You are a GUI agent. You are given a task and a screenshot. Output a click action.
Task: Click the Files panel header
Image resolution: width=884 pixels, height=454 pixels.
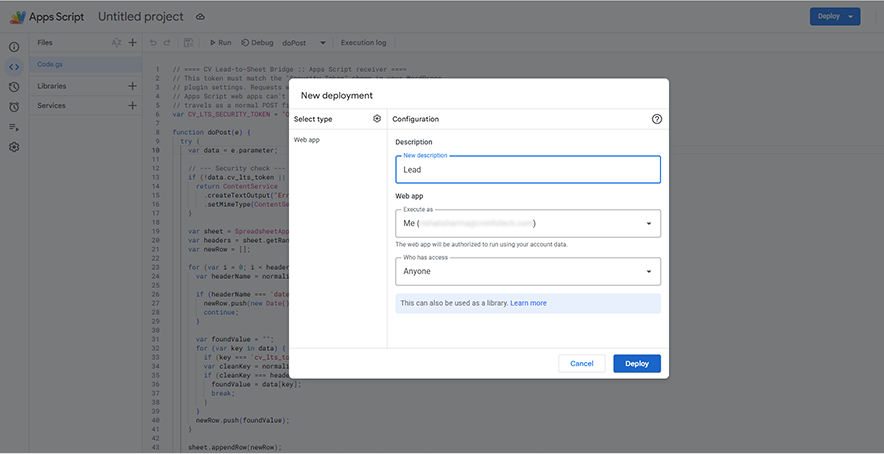[45, 42]
